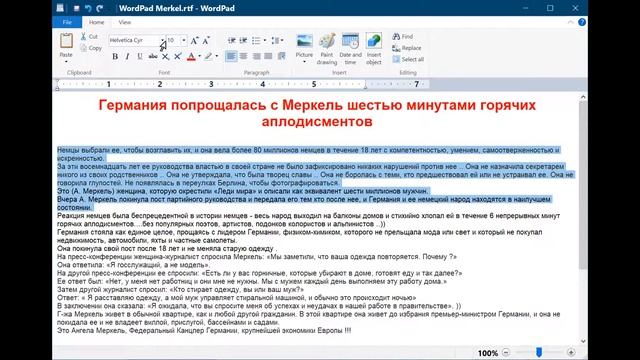Insert a Picture

tap(304, 44)
